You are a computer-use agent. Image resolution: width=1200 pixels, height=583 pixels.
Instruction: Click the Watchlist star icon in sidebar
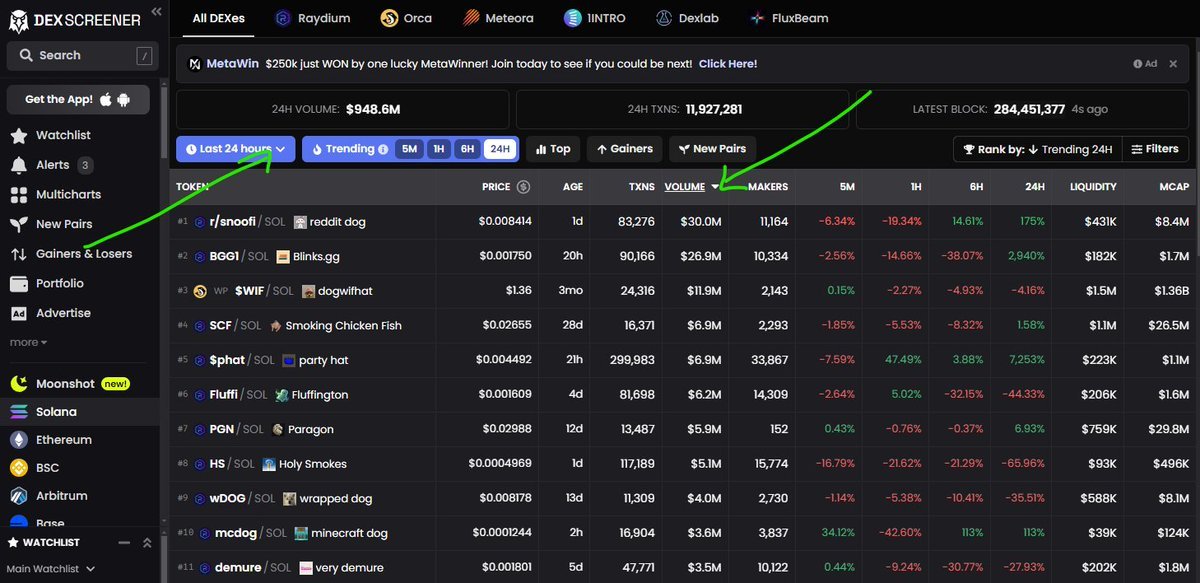click(x=18, y=135)
